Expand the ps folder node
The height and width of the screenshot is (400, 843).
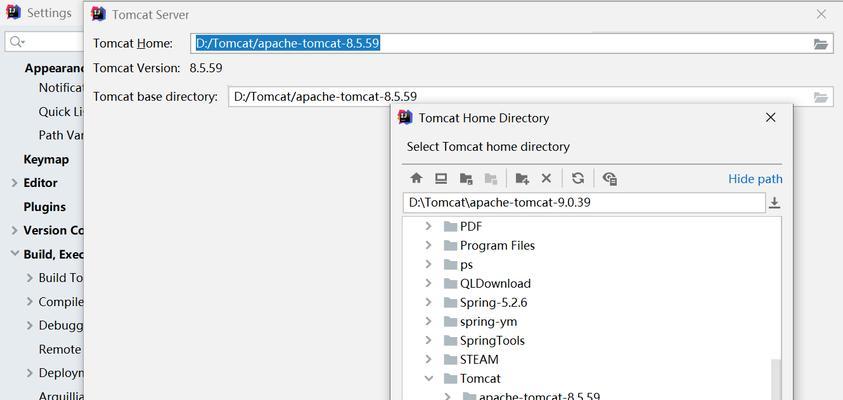pyautogui.click(x=428, y=264)
